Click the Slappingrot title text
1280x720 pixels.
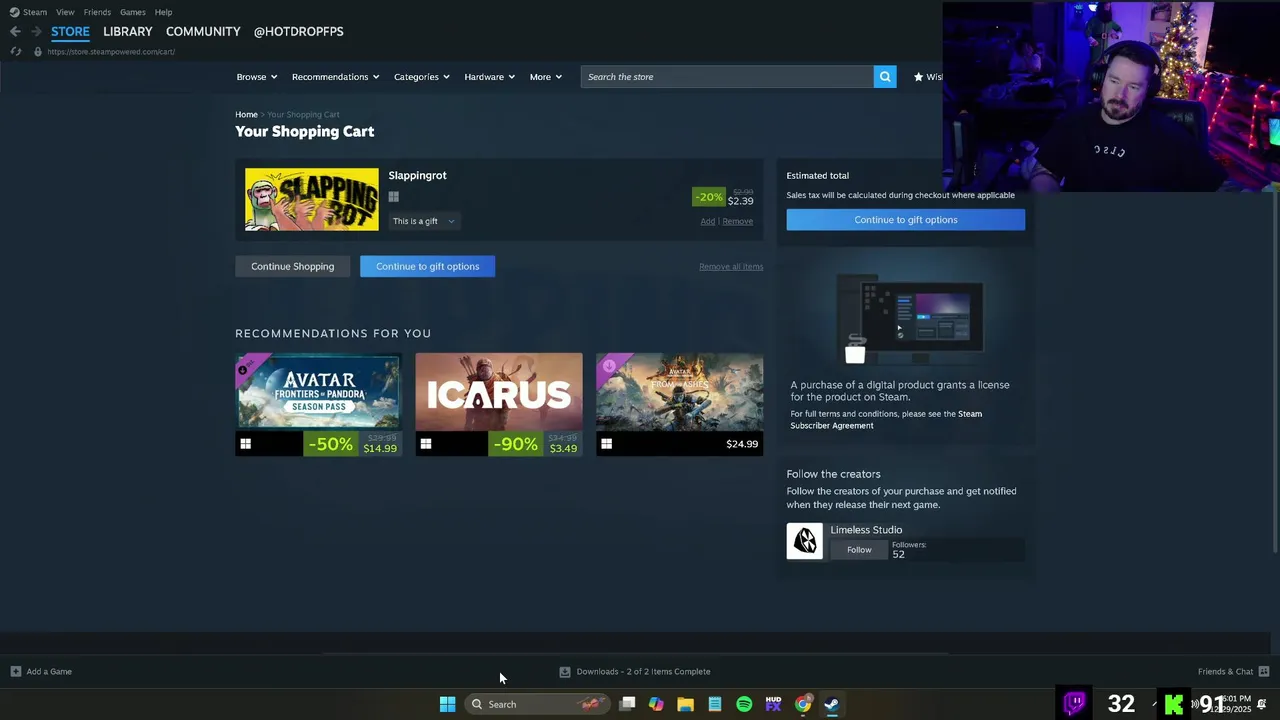coord(417,175)
